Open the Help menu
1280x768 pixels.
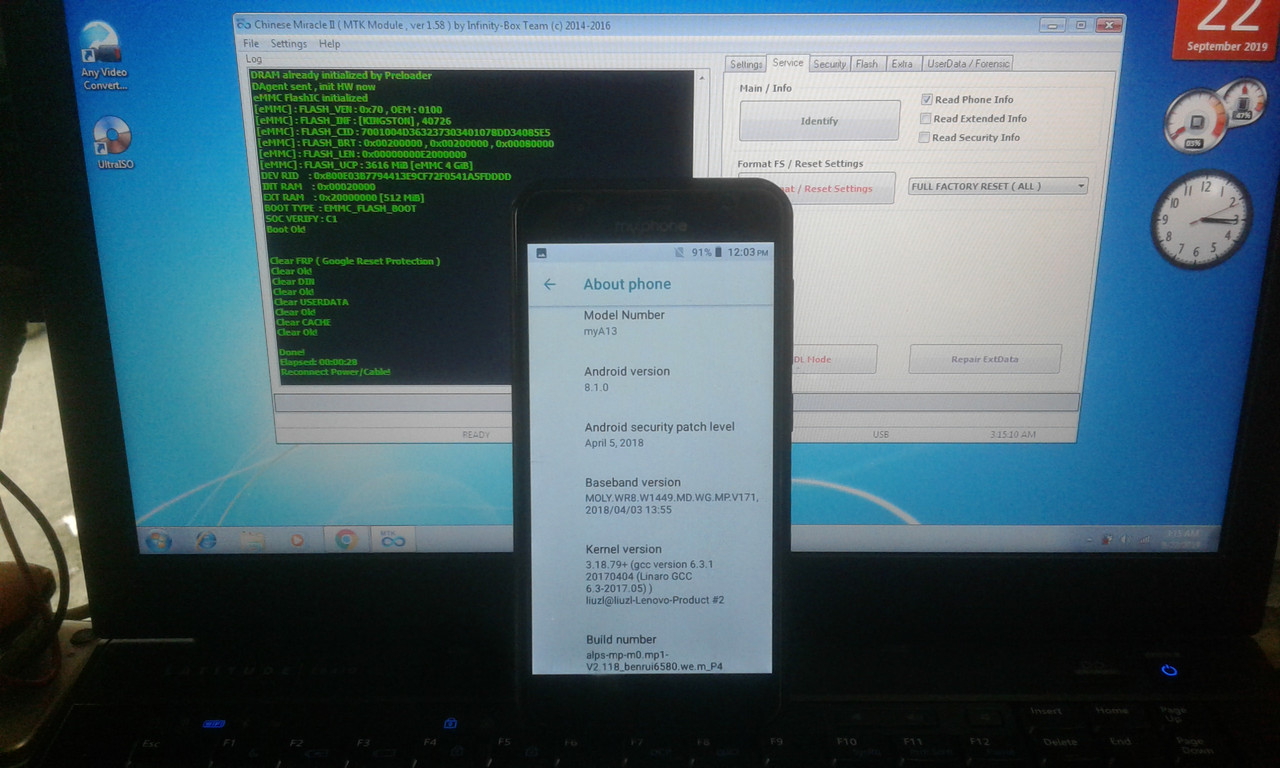pos(330,44)
